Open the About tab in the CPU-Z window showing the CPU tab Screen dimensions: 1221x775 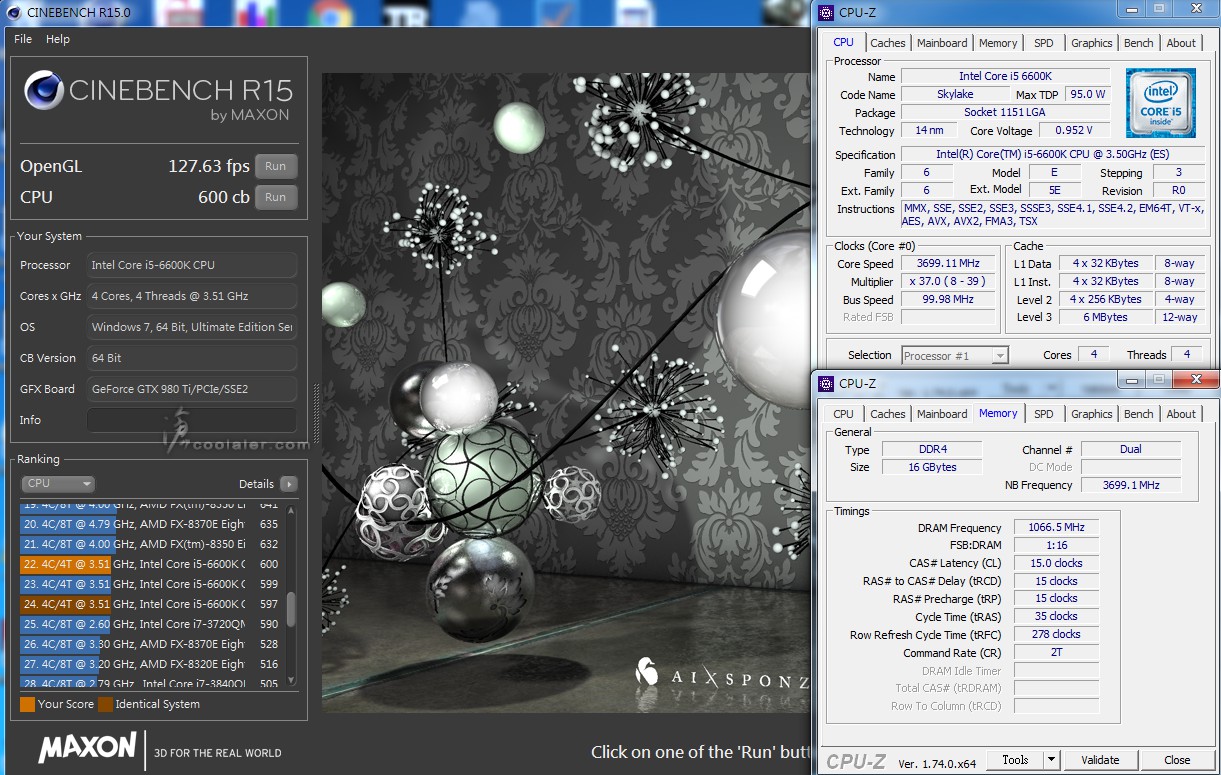tap(1181, 43)
